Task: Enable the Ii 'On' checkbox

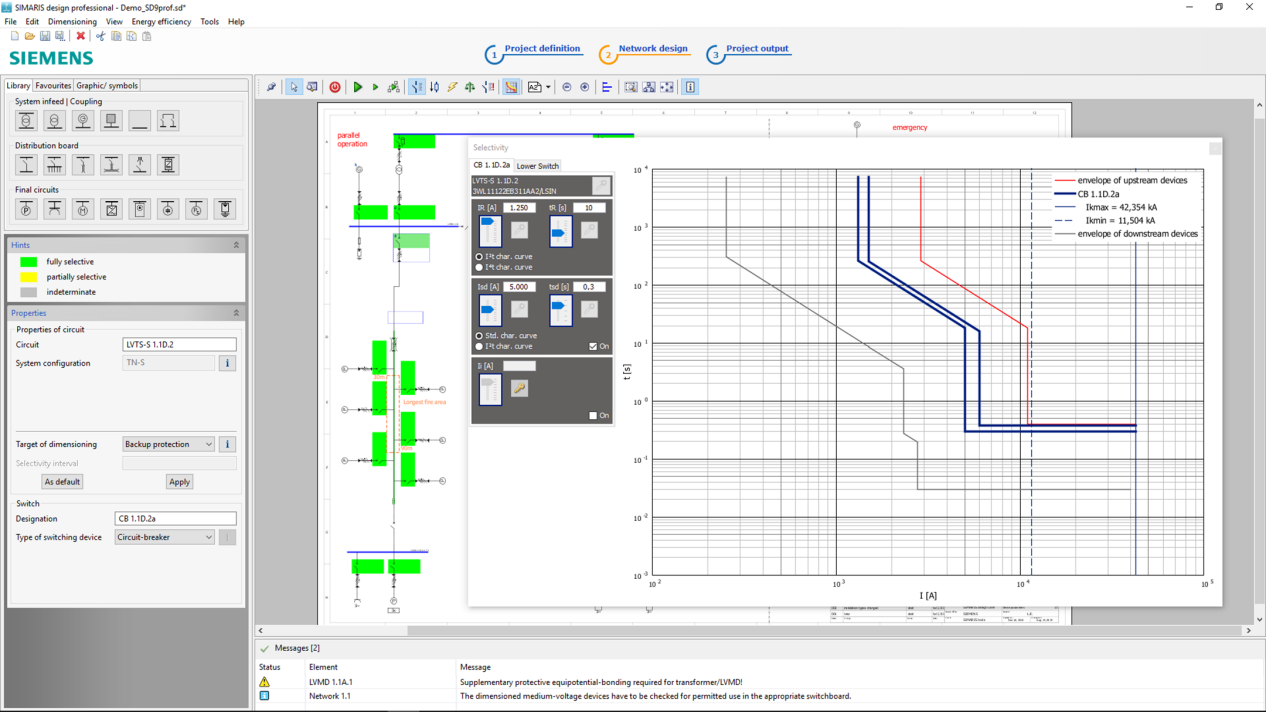Action: coord(593,415)
